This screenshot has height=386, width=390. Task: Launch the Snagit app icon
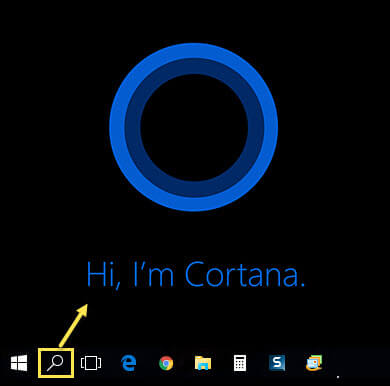pyautogui.click(x=277, y=363)
